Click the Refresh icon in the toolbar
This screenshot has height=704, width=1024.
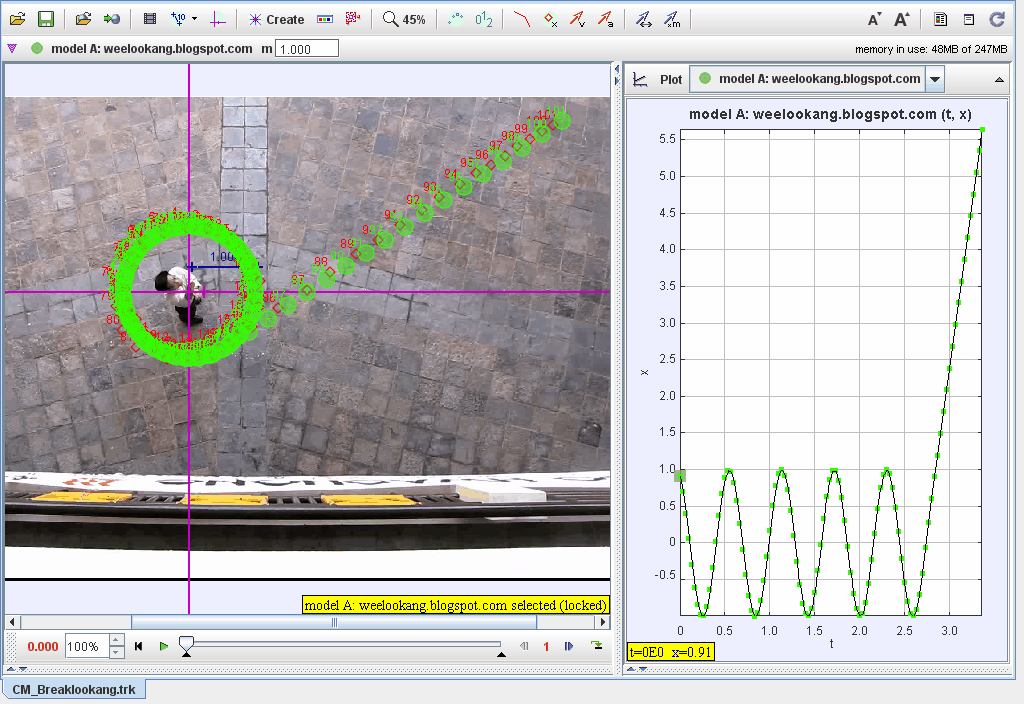(x=996, y=19)
